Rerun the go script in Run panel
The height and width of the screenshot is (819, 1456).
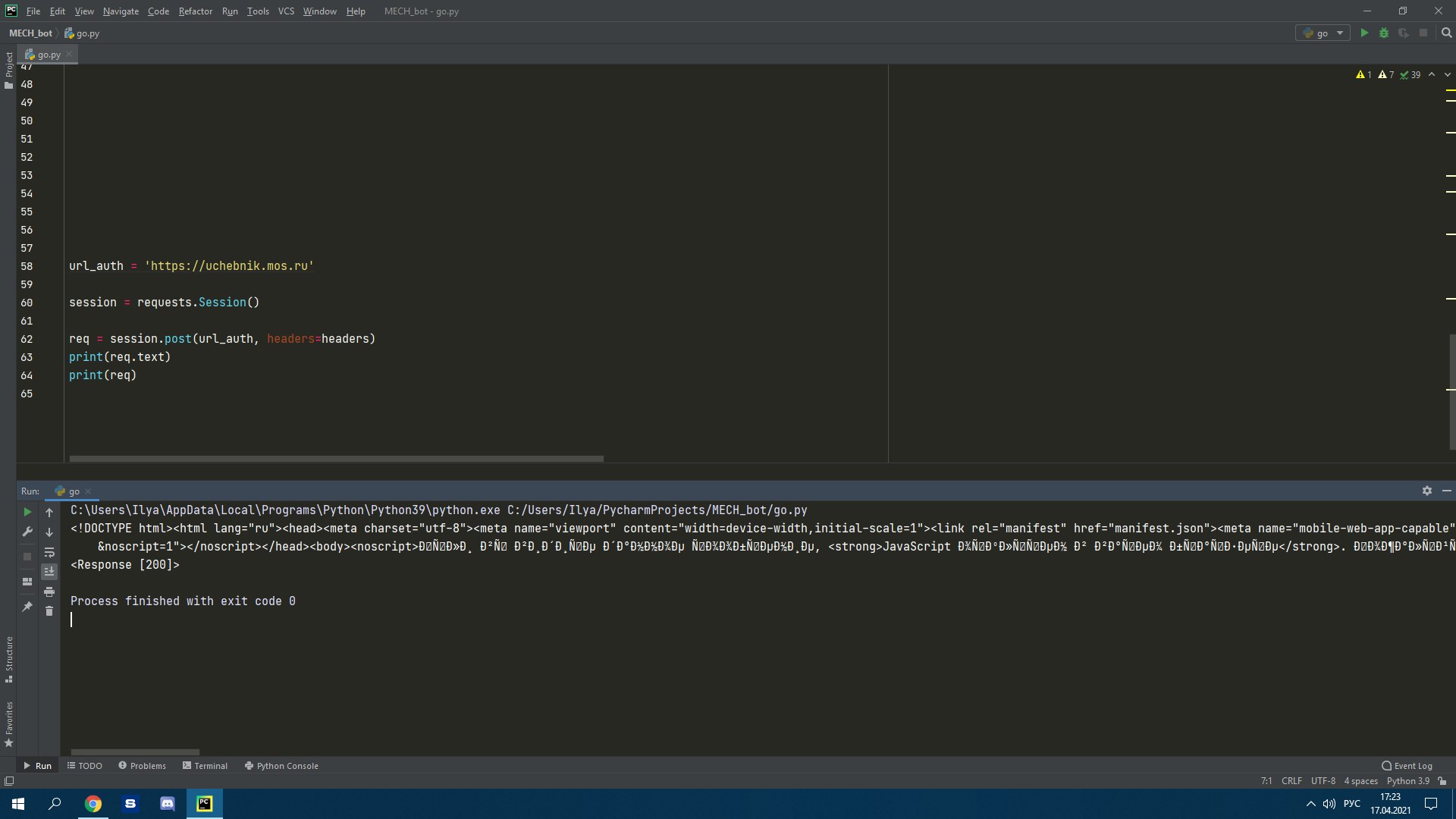[x=27, y=513]
